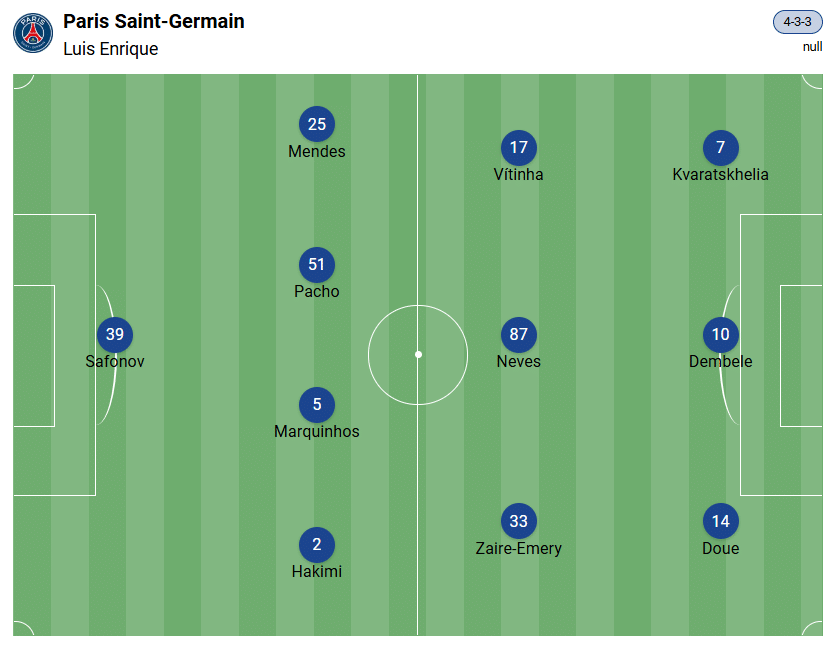This screenshot has height=646, width=832.
Task: Click the Kvaratskhelia name label
Action: [x=721, y=175]
